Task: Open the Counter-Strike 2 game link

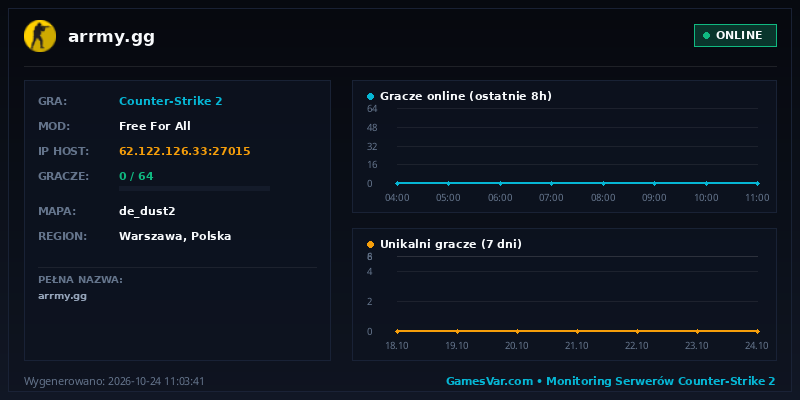Action: 170,101
